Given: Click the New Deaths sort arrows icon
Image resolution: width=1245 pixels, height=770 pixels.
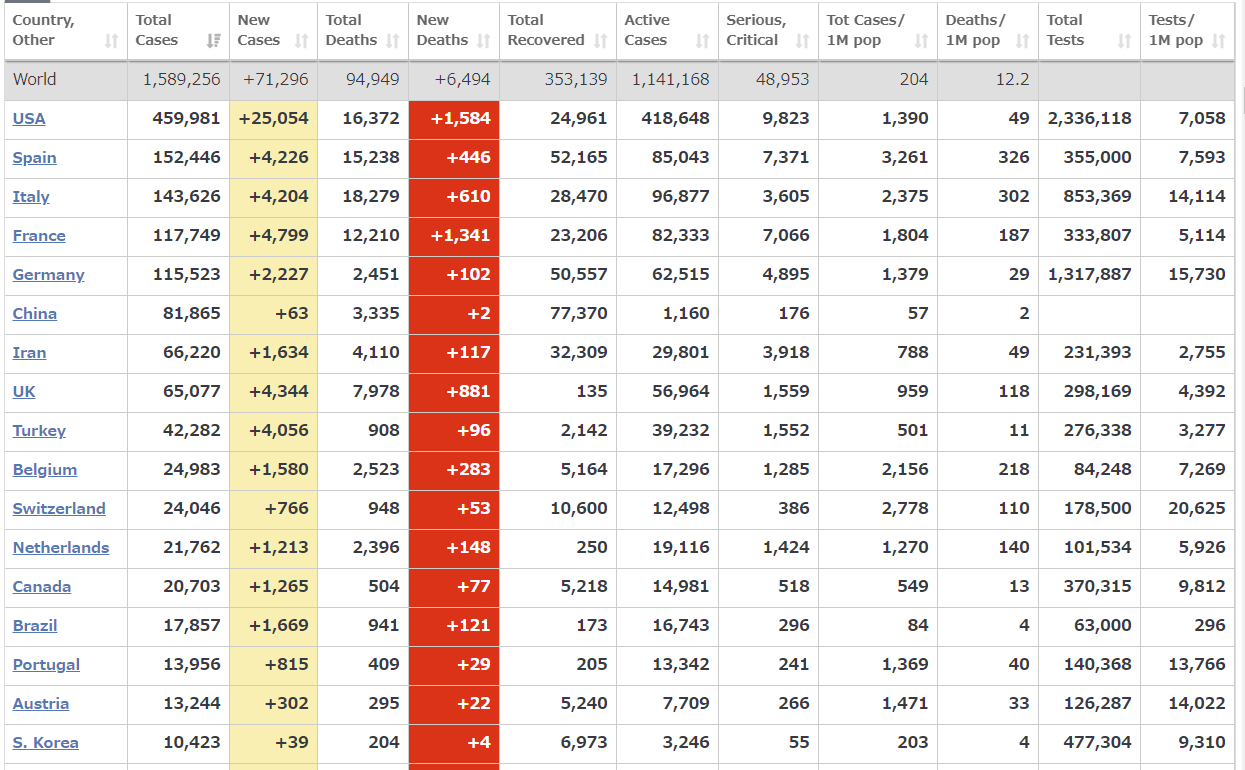Looking at the screenshot, I should point(484,41).
